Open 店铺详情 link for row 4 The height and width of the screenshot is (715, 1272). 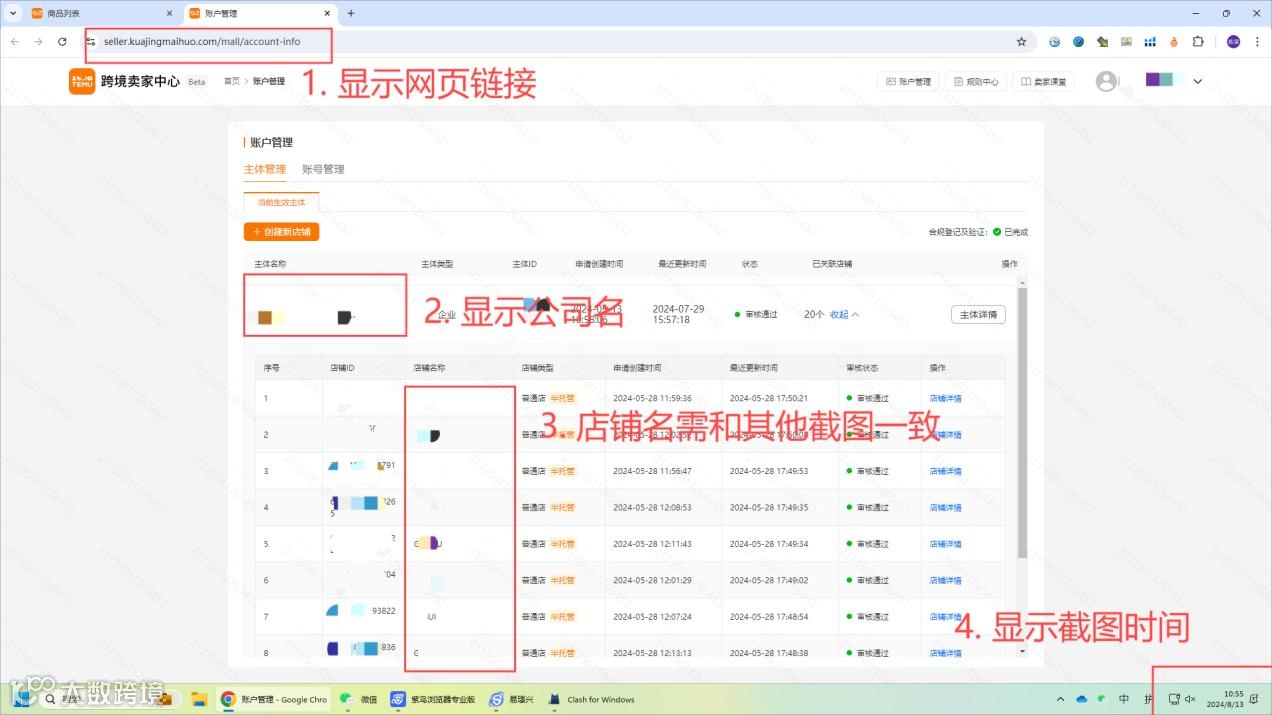point(945,507)
